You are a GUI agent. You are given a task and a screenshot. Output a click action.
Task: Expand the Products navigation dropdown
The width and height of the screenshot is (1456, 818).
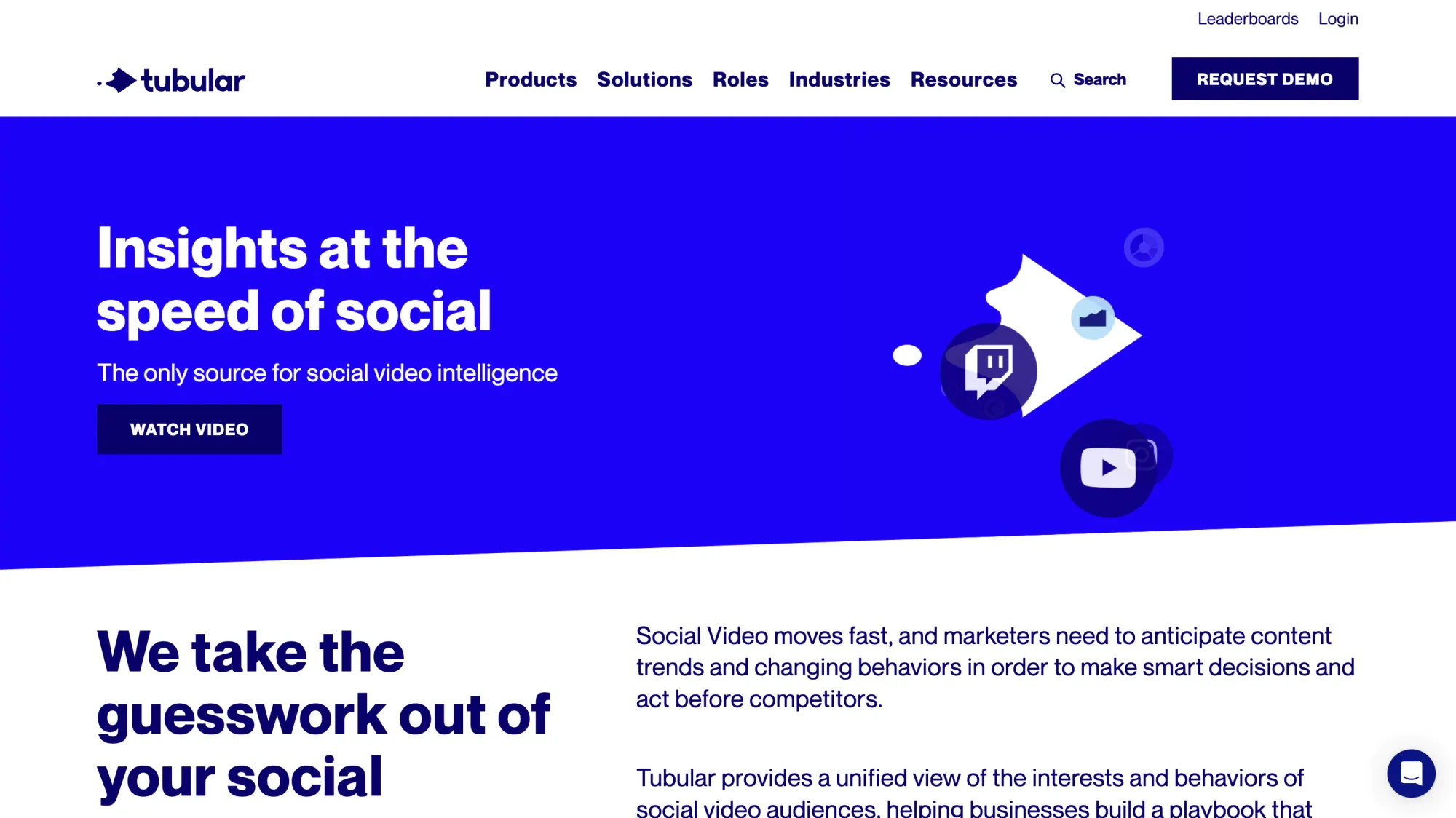[530, 79]
